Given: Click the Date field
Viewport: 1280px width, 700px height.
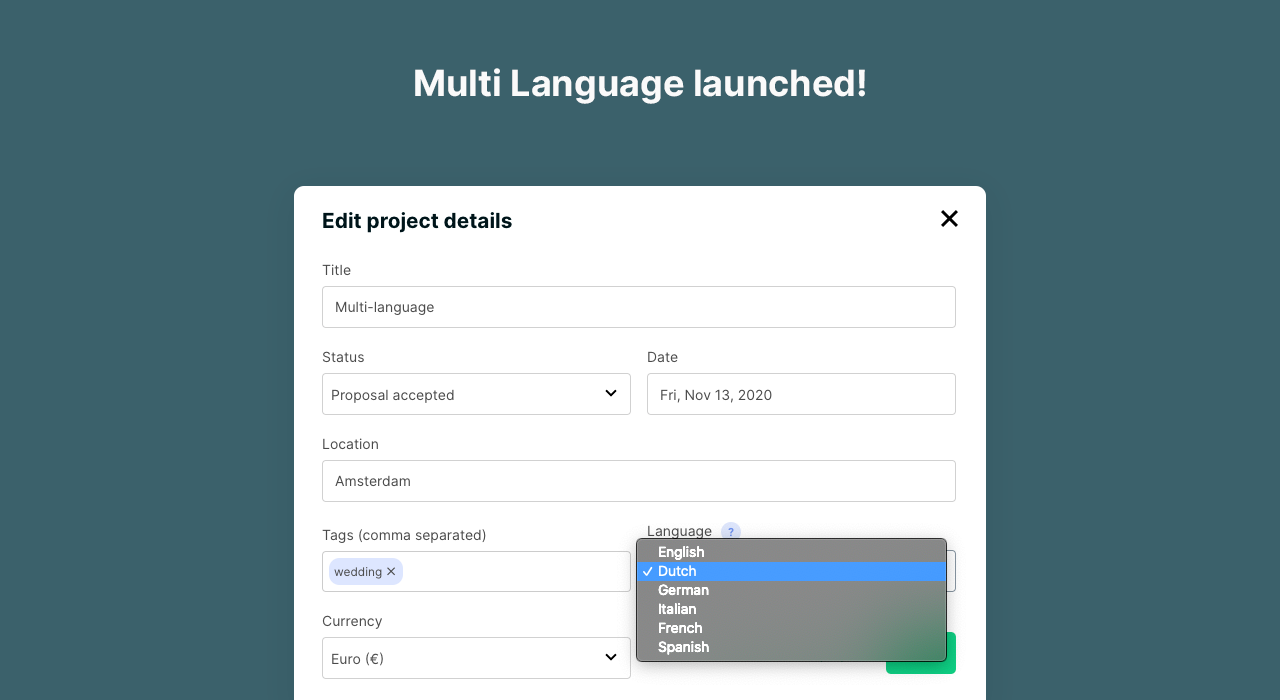Looking at the screenshot, I should 801,394.
